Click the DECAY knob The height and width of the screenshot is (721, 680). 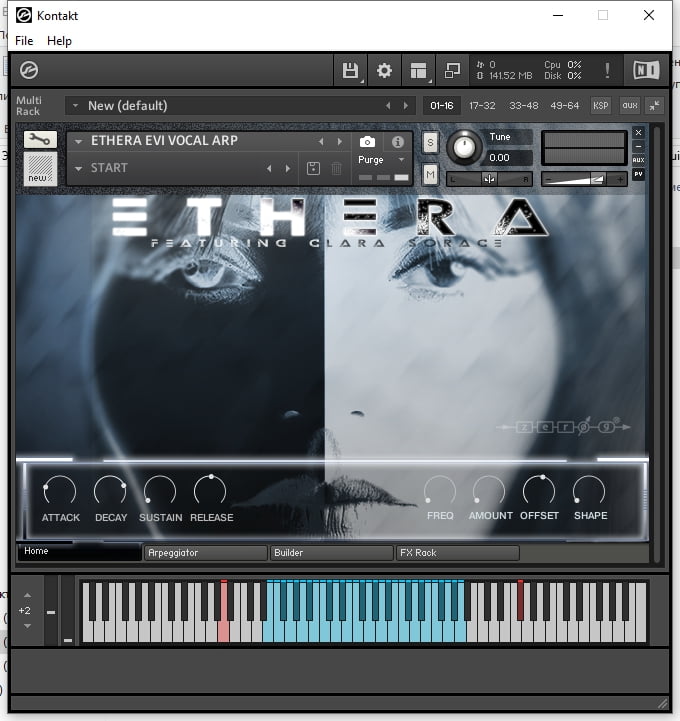(x=110, y=491)
